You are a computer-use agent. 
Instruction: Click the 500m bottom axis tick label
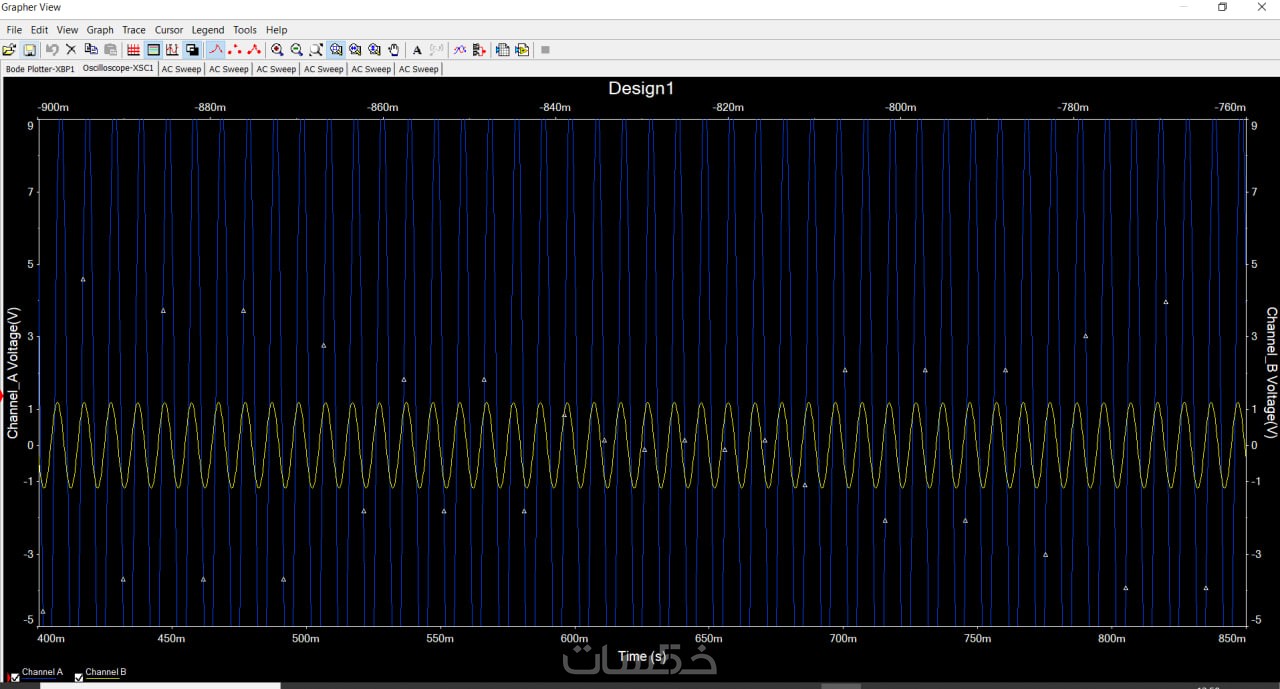point(306,638)
